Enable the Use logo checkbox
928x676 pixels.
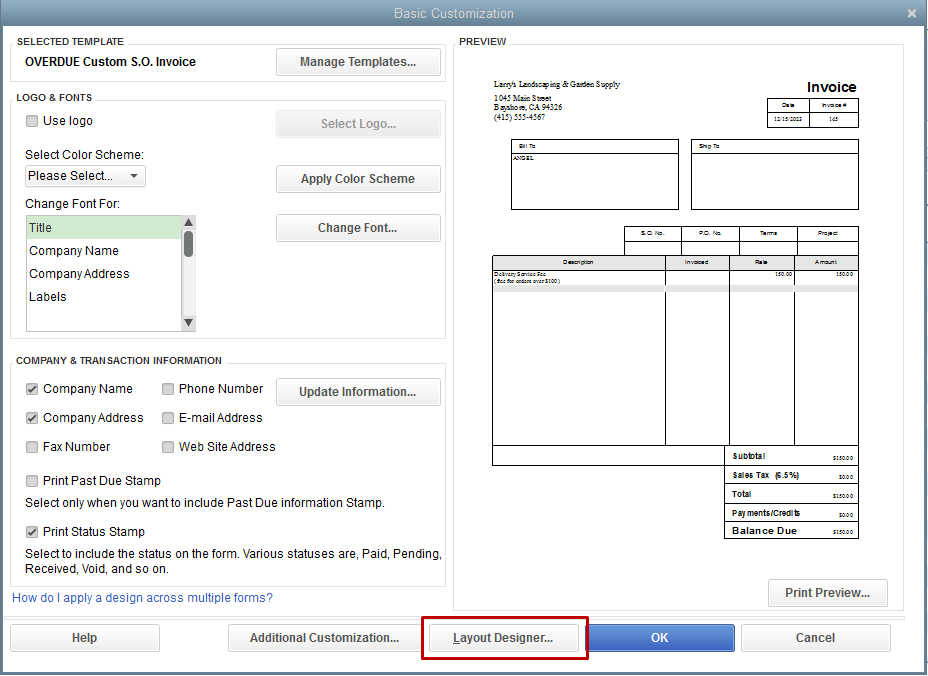(32, 121)
